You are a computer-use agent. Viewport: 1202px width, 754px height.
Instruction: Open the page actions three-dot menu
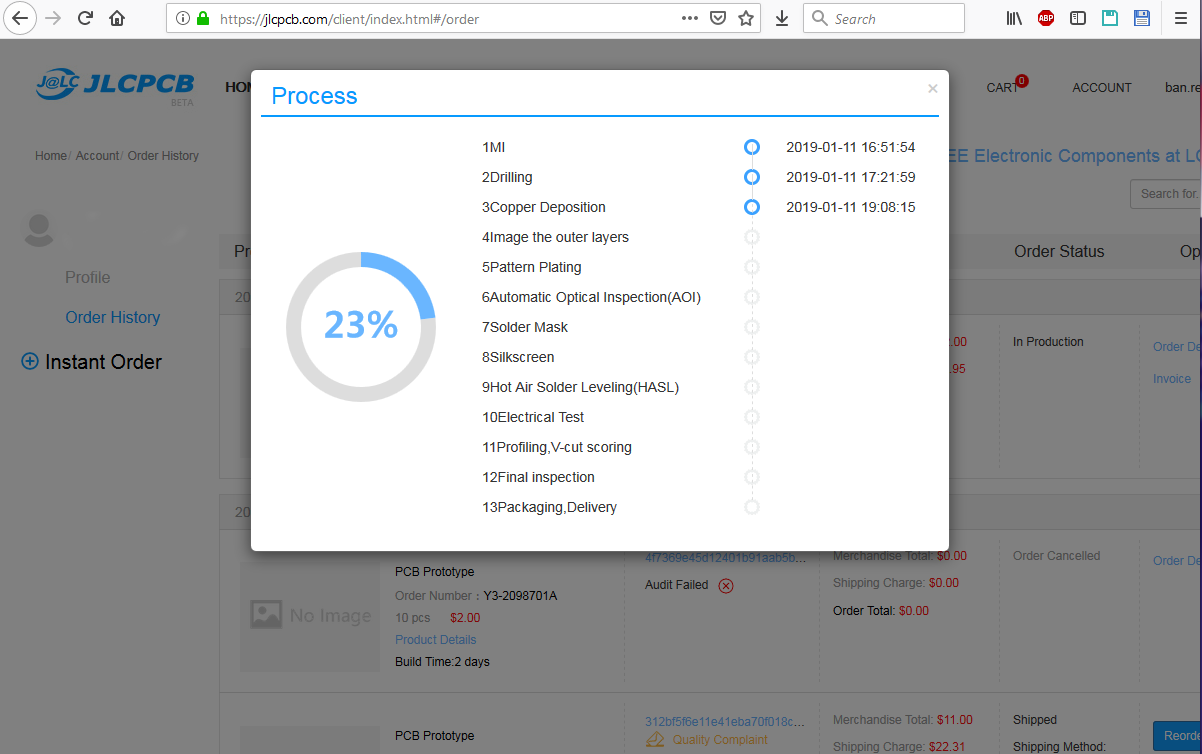coord(690,18)
